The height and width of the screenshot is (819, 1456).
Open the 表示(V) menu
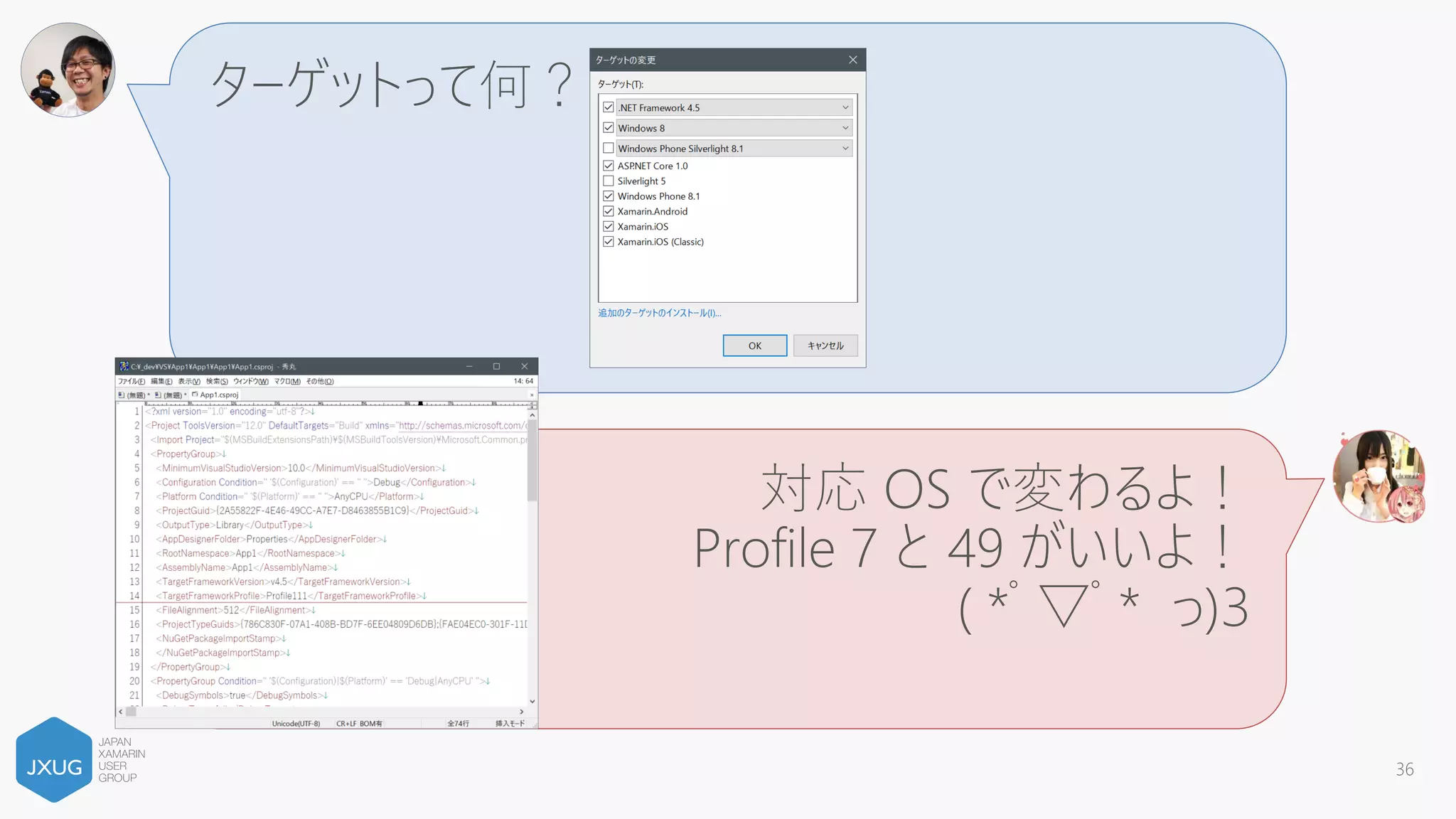tap(189, 382)
